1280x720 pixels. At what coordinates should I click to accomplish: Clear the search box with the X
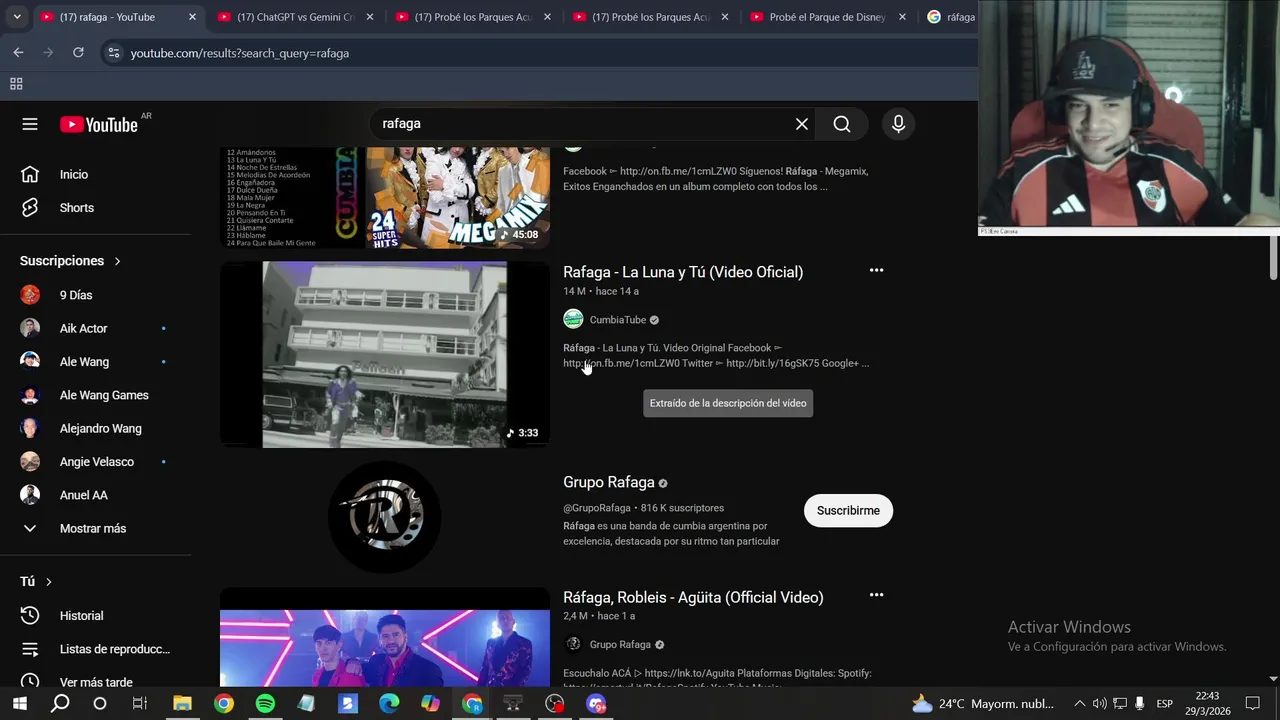click(802, 124)
